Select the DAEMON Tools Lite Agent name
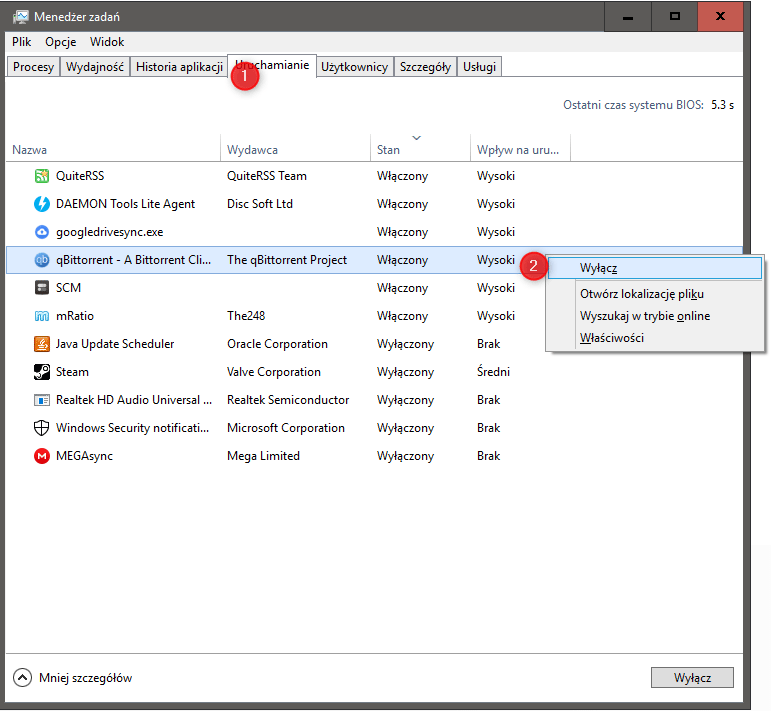 (x=125, y=204)
